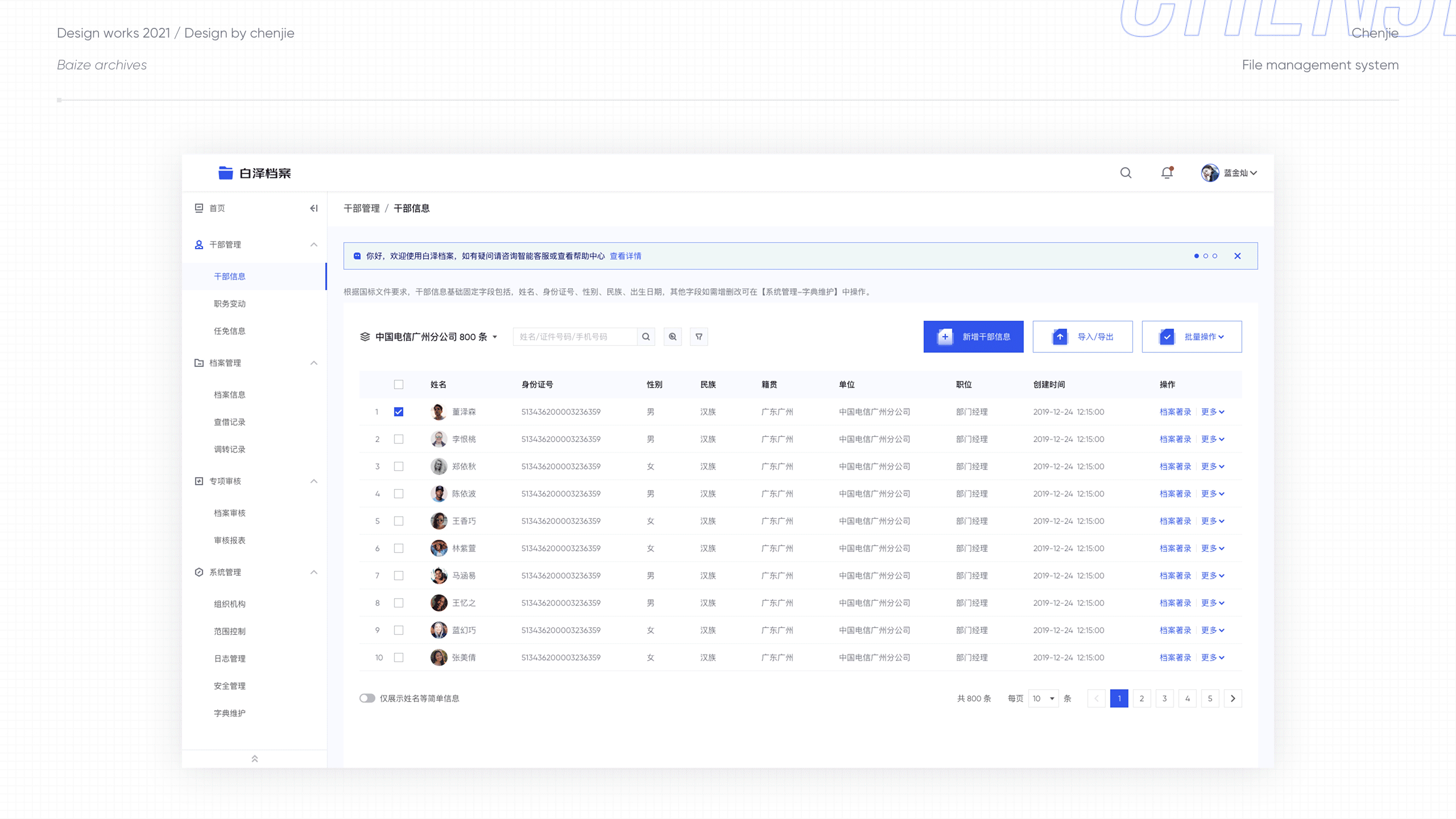Open the per-page count dropdown showing 10

coord(1043,698)
